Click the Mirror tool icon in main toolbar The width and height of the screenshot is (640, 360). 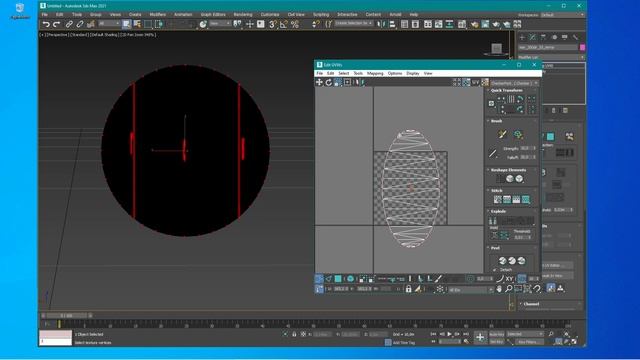pyautogui.click(x=381, y=24)
